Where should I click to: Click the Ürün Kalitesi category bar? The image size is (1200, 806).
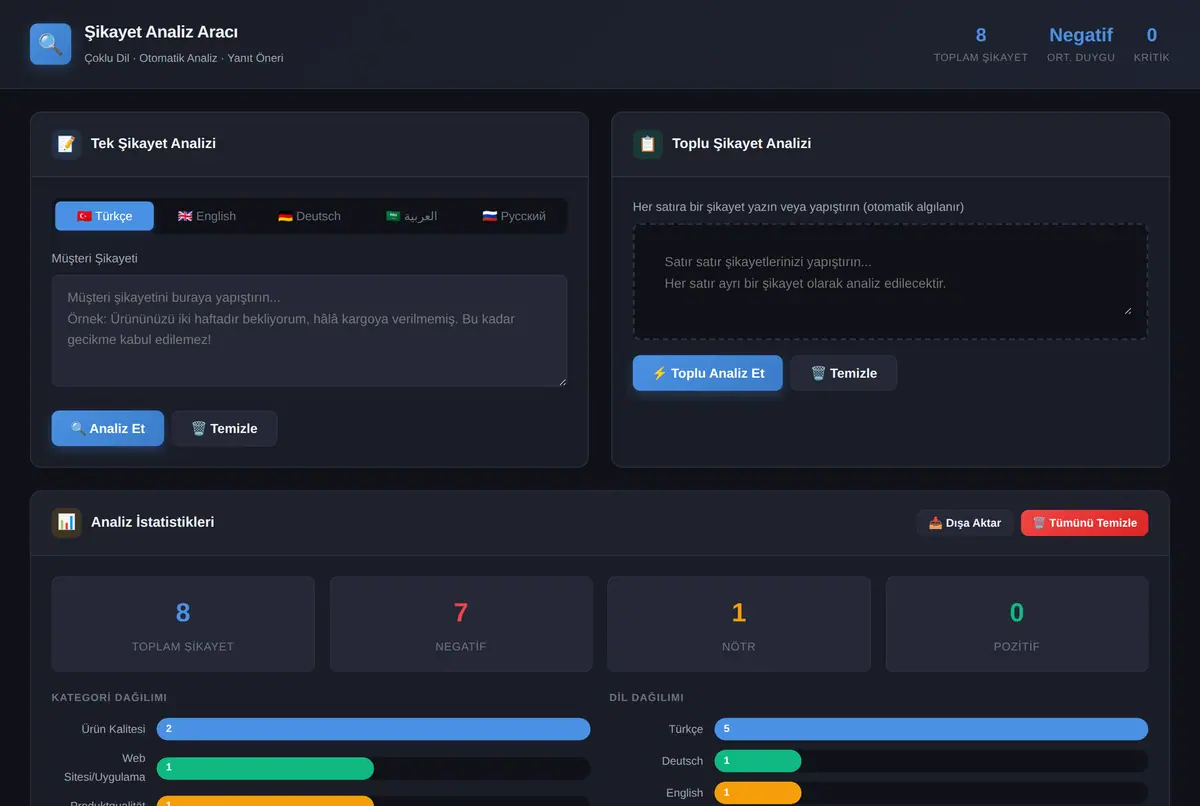coord(373,729)
